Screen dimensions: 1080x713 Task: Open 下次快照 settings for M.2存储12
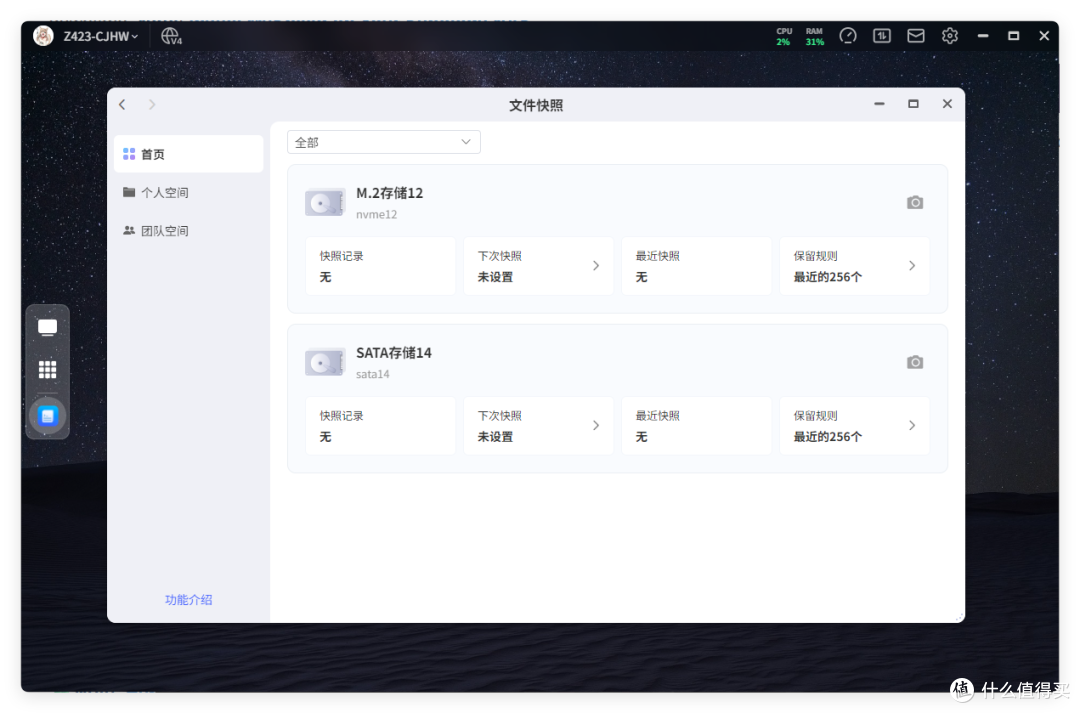coord(539,266)
